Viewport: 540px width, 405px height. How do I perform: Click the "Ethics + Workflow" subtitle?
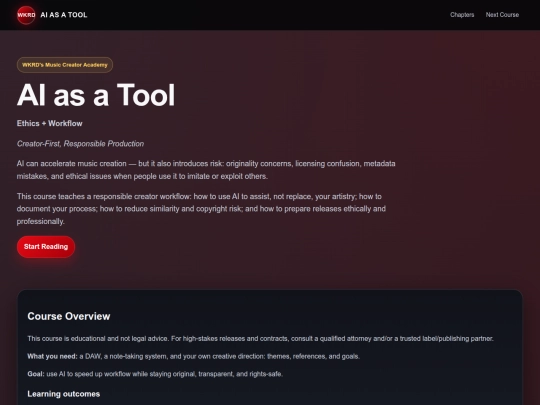pos(50,123)
